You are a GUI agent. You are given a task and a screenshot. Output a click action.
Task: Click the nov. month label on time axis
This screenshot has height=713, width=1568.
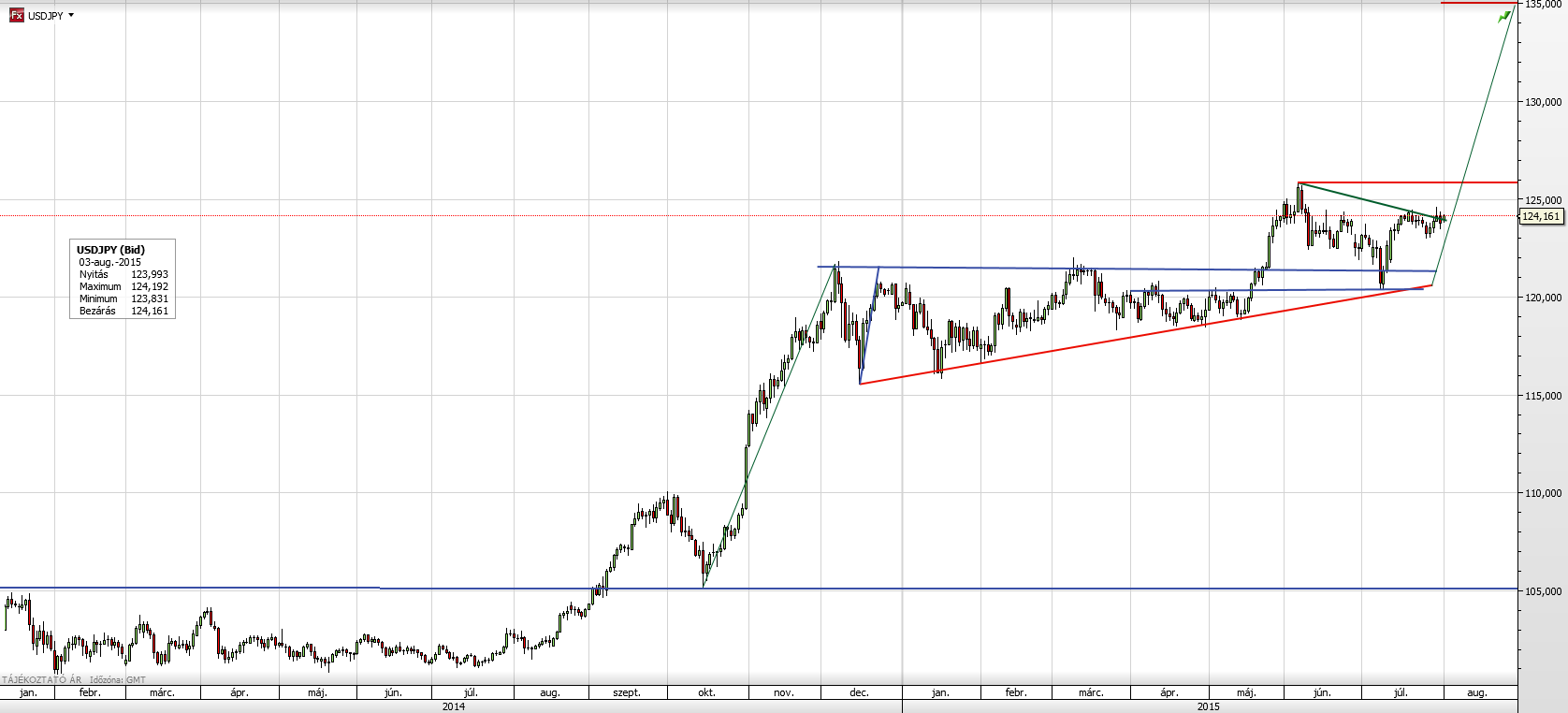coord(784,692)
